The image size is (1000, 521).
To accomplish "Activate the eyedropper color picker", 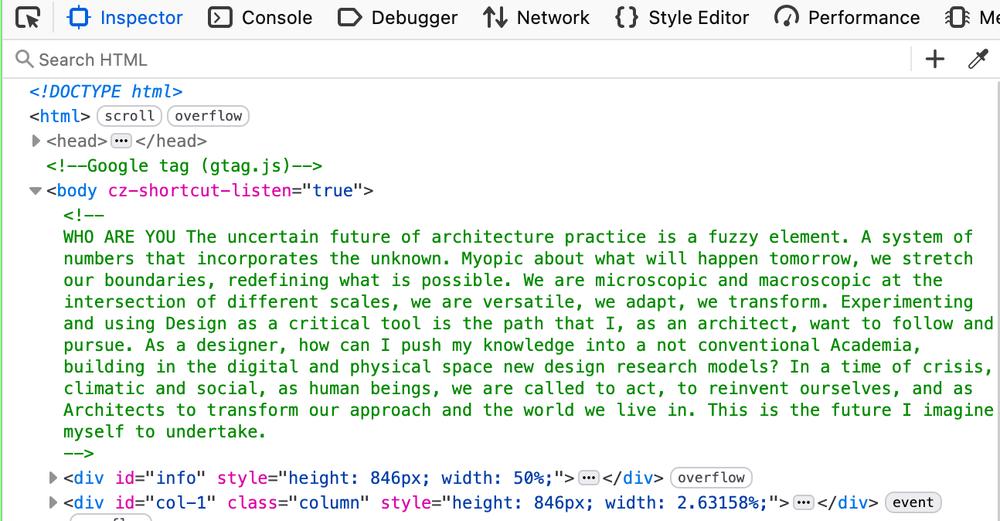I will click(x=978, y=60).
